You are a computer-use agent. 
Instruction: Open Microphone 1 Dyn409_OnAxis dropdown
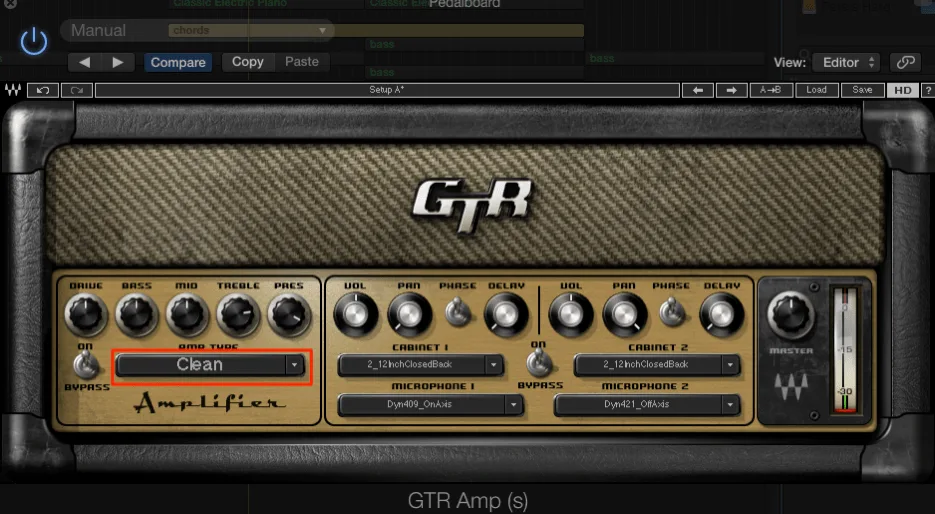[431, 405]
